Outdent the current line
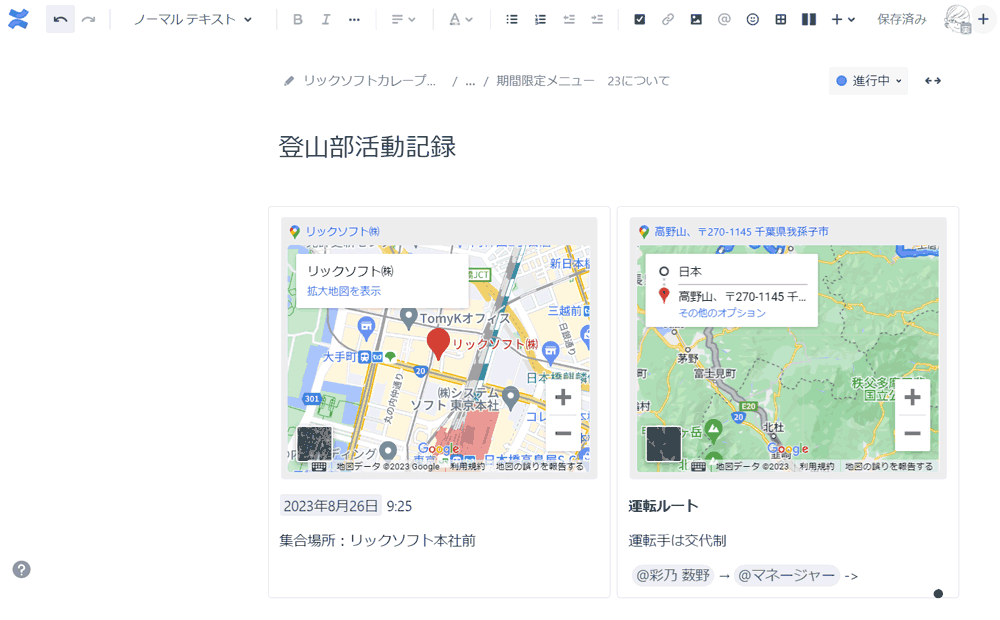1000x620 pixels. click(569, 20)
